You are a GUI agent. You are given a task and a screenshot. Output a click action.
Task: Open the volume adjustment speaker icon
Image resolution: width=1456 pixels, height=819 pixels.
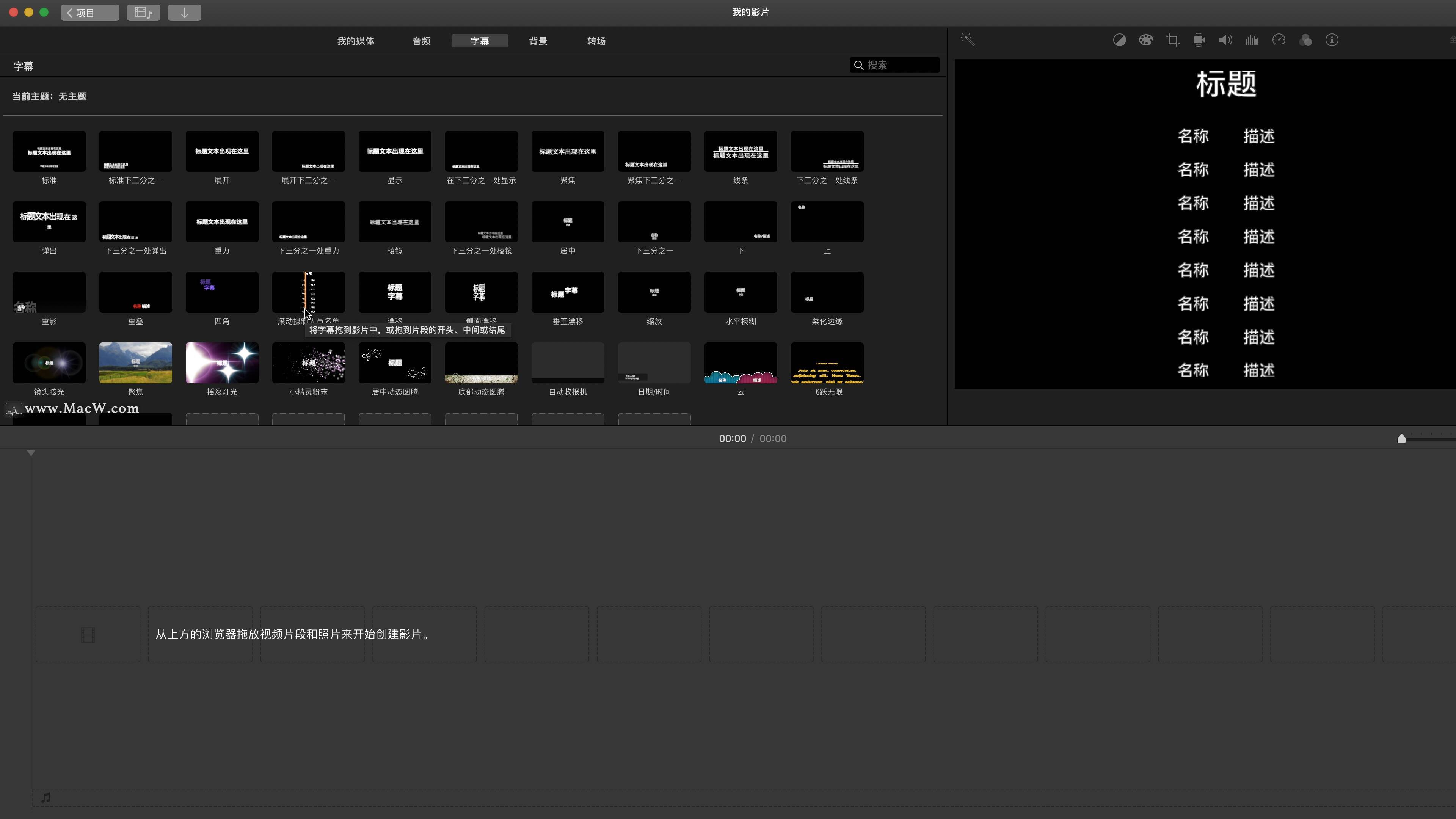click(1225, 40)
